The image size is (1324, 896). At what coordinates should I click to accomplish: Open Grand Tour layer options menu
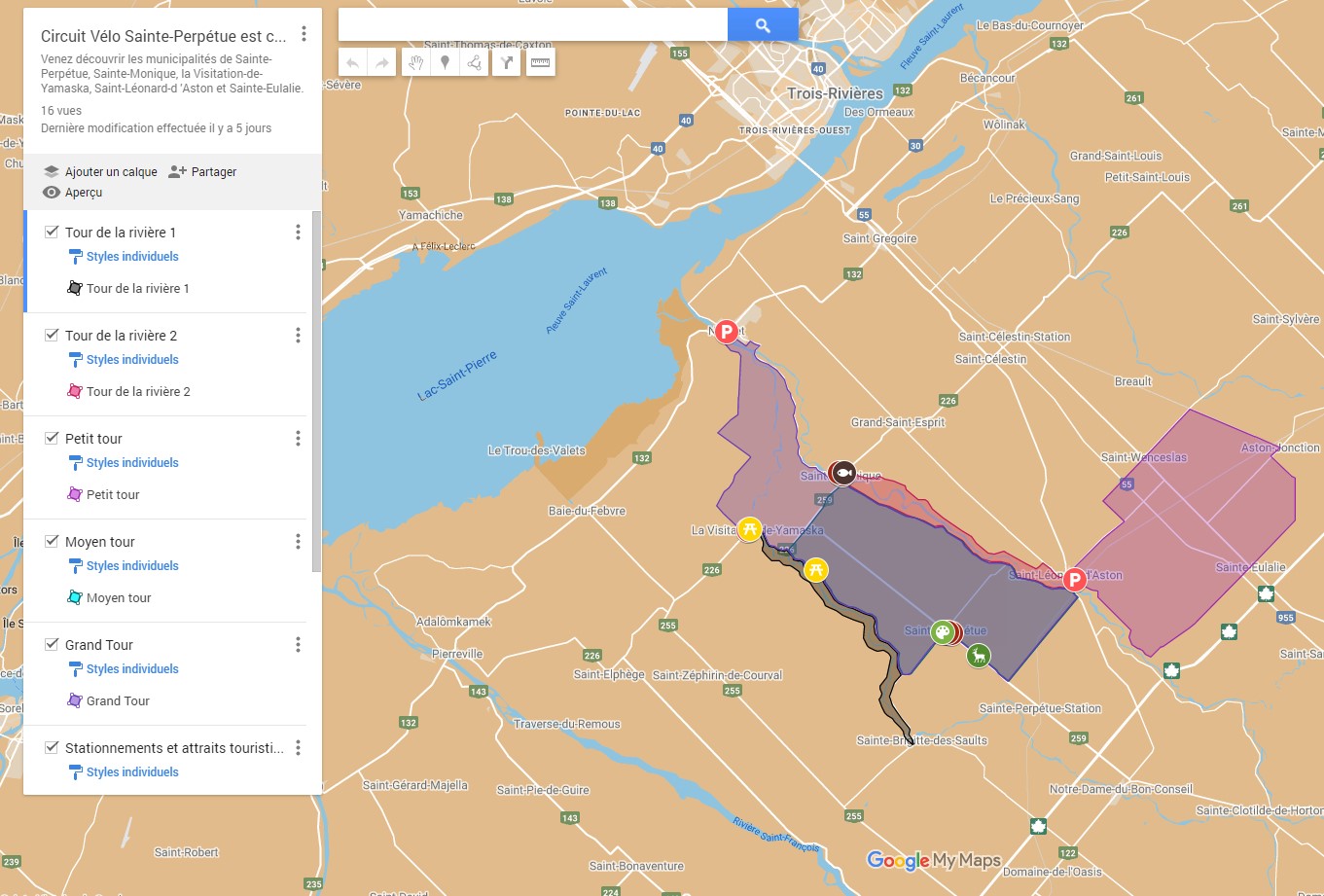click(x=298, y=645)
